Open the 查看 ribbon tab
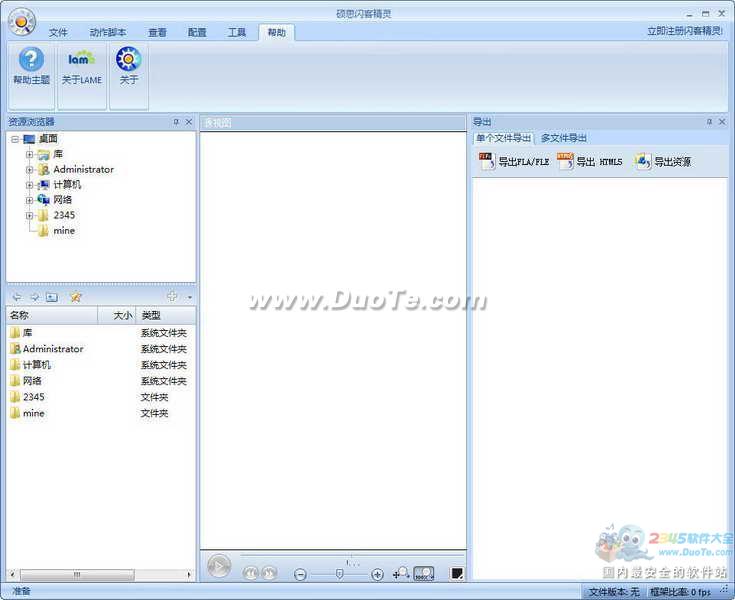Viewport: 735px width, 600px height. tap(158, 32)
